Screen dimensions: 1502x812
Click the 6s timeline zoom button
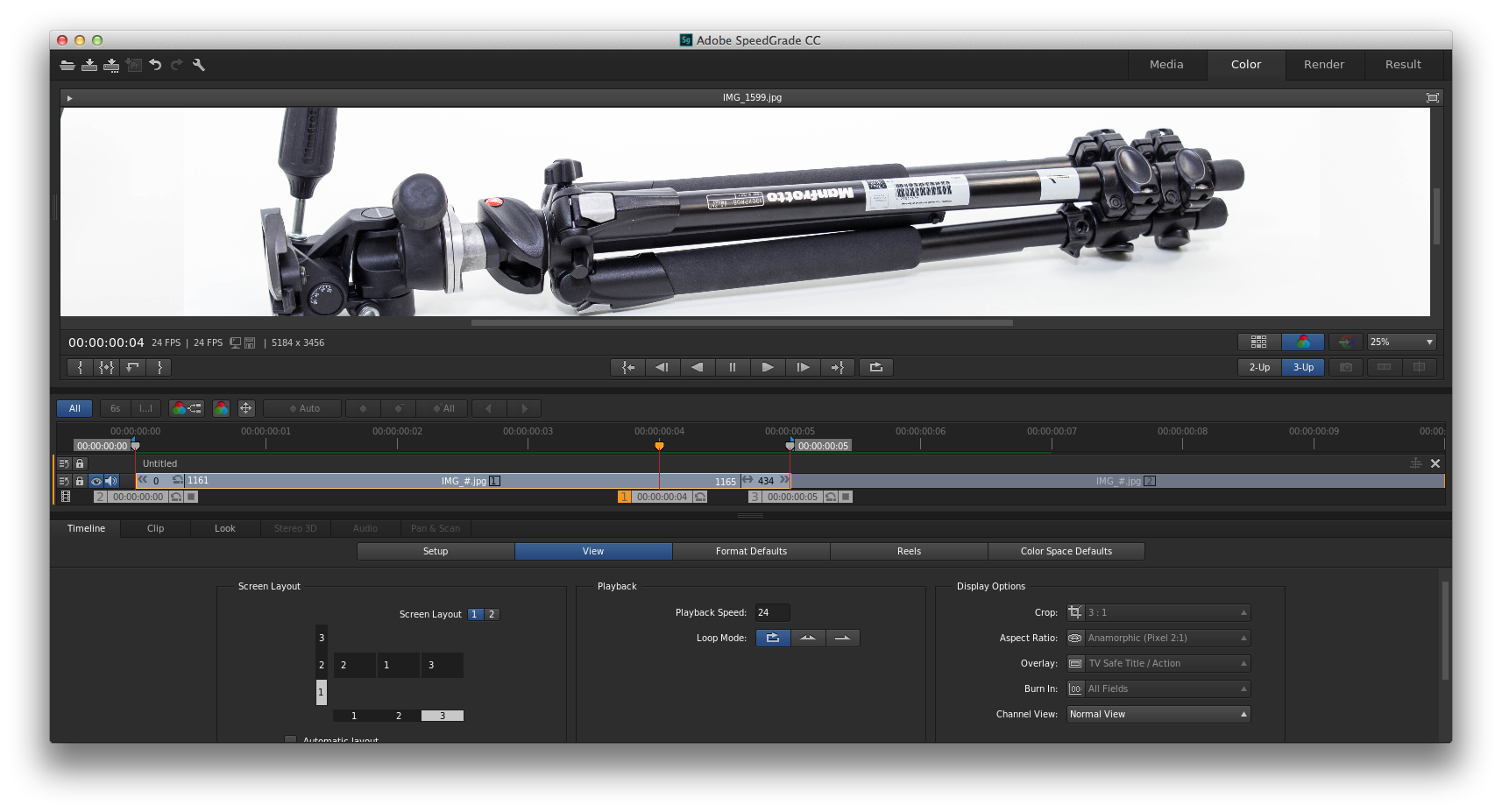[x=115, y=408]
